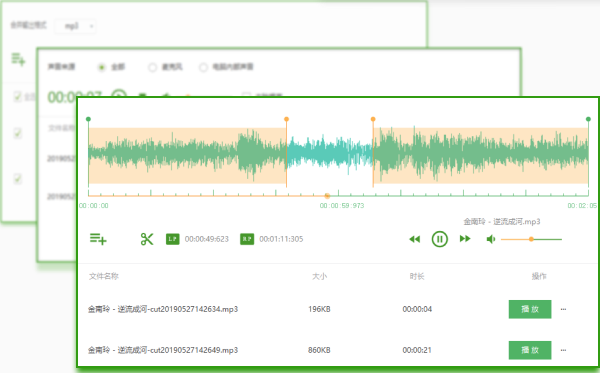
Task: Click the LP time field 00:00:49:623
Action: click(x=207, y=239)
